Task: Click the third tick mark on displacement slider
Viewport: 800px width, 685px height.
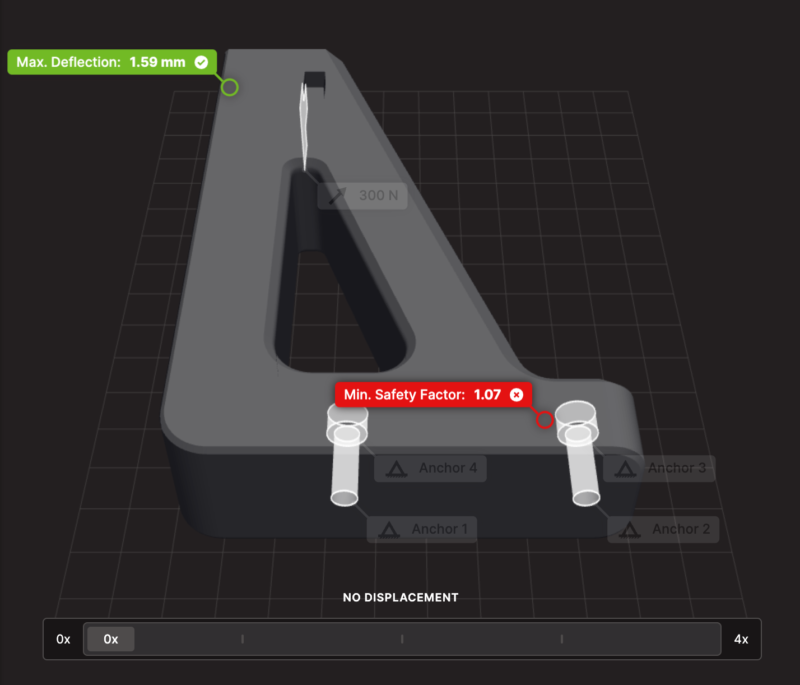Action: [562, 639]
